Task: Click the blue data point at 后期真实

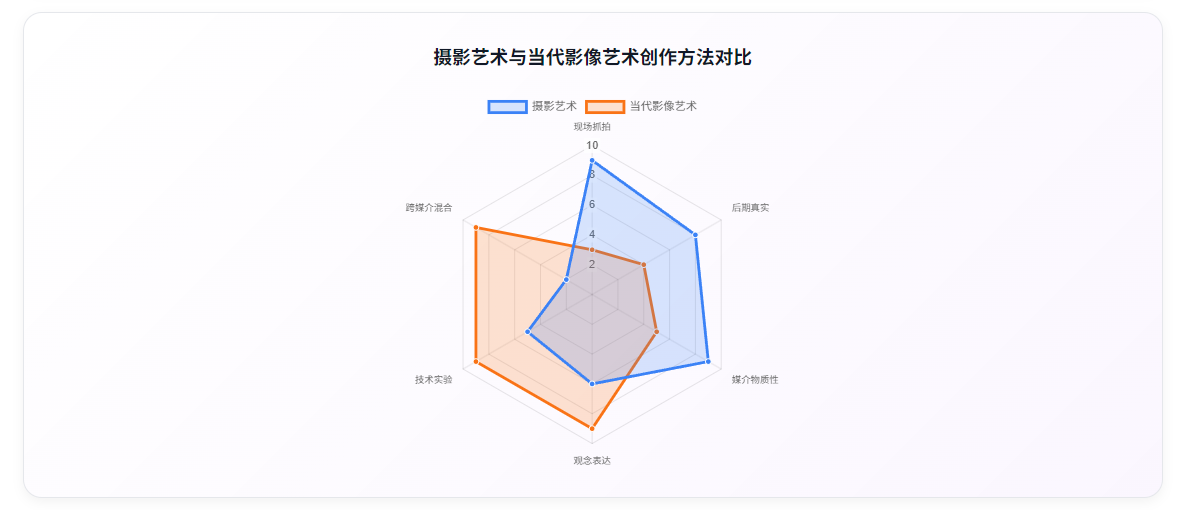Action: [695, 235]
